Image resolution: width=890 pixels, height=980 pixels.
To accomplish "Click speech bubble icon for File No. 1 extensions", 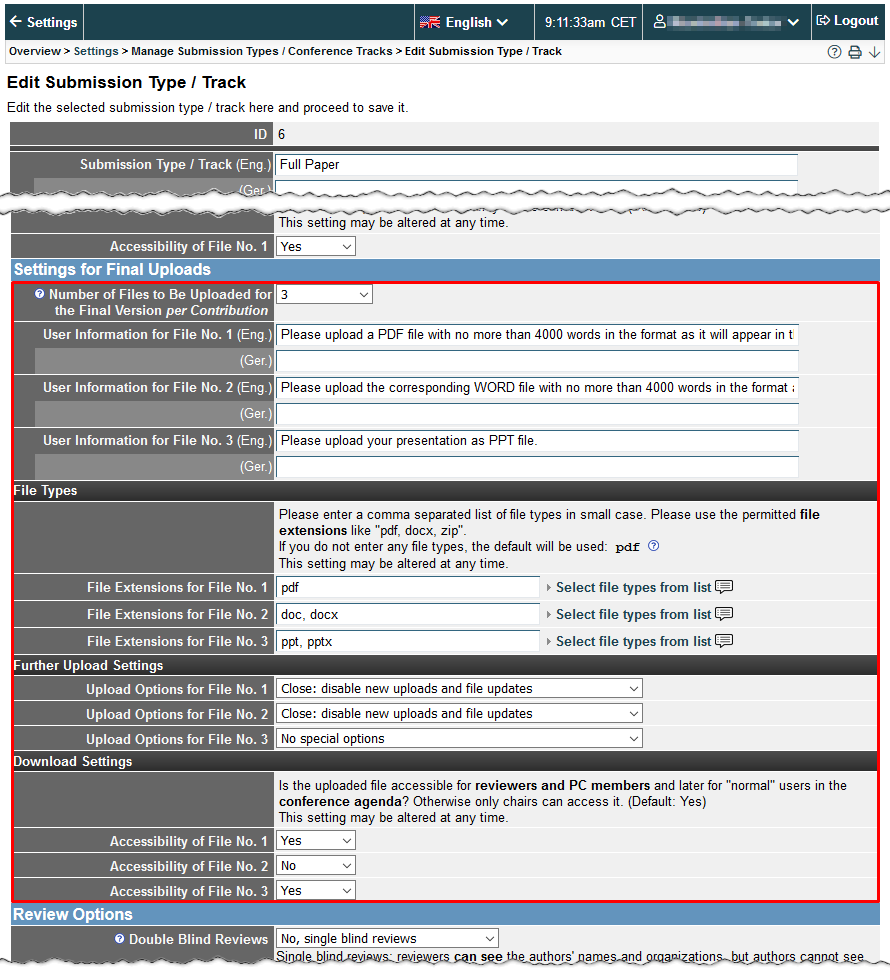I will click(724, 587).
